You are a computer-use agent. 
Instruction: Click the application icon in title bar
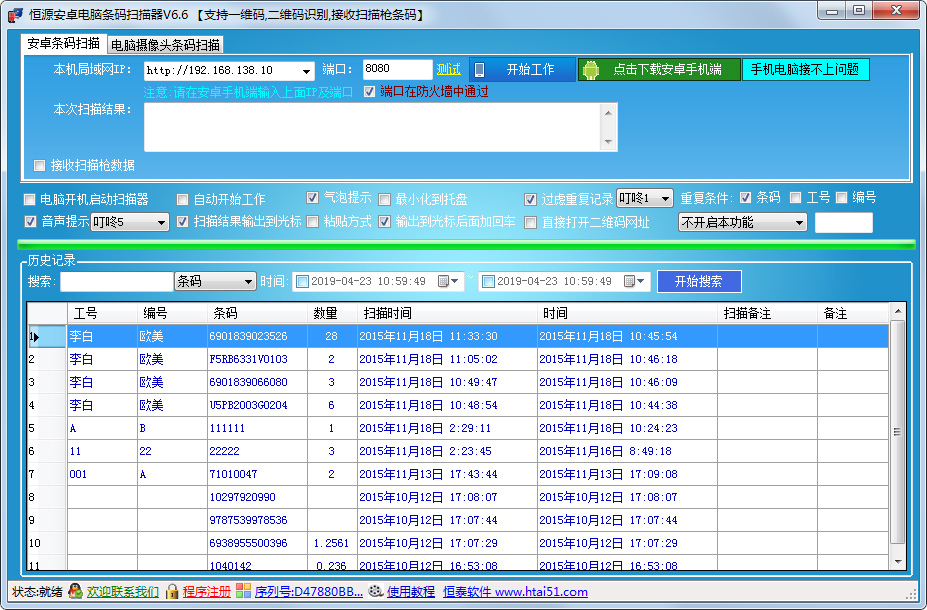[x=16, y=14]
